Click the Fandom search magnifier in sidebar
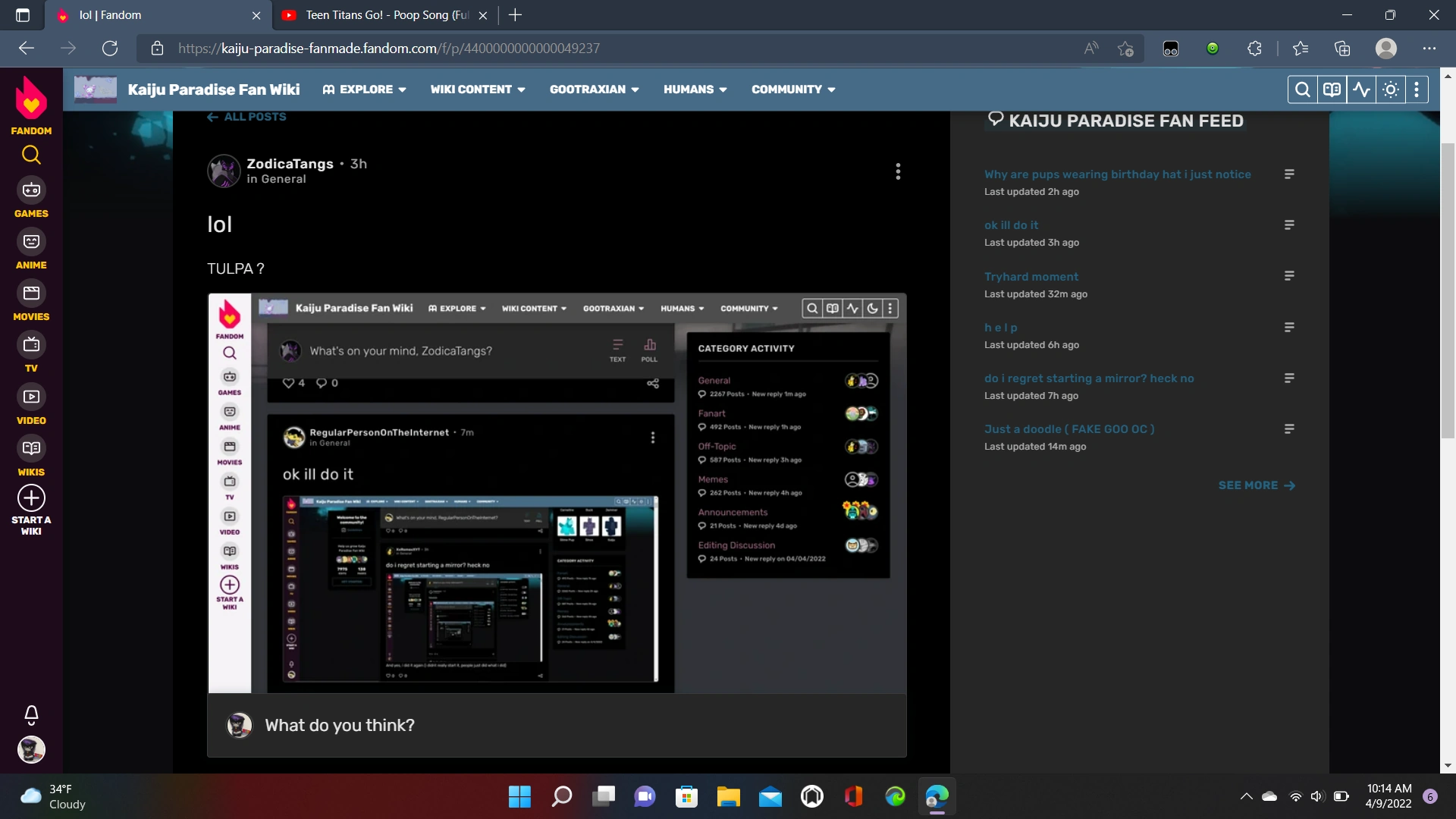 tap(31, 155)
